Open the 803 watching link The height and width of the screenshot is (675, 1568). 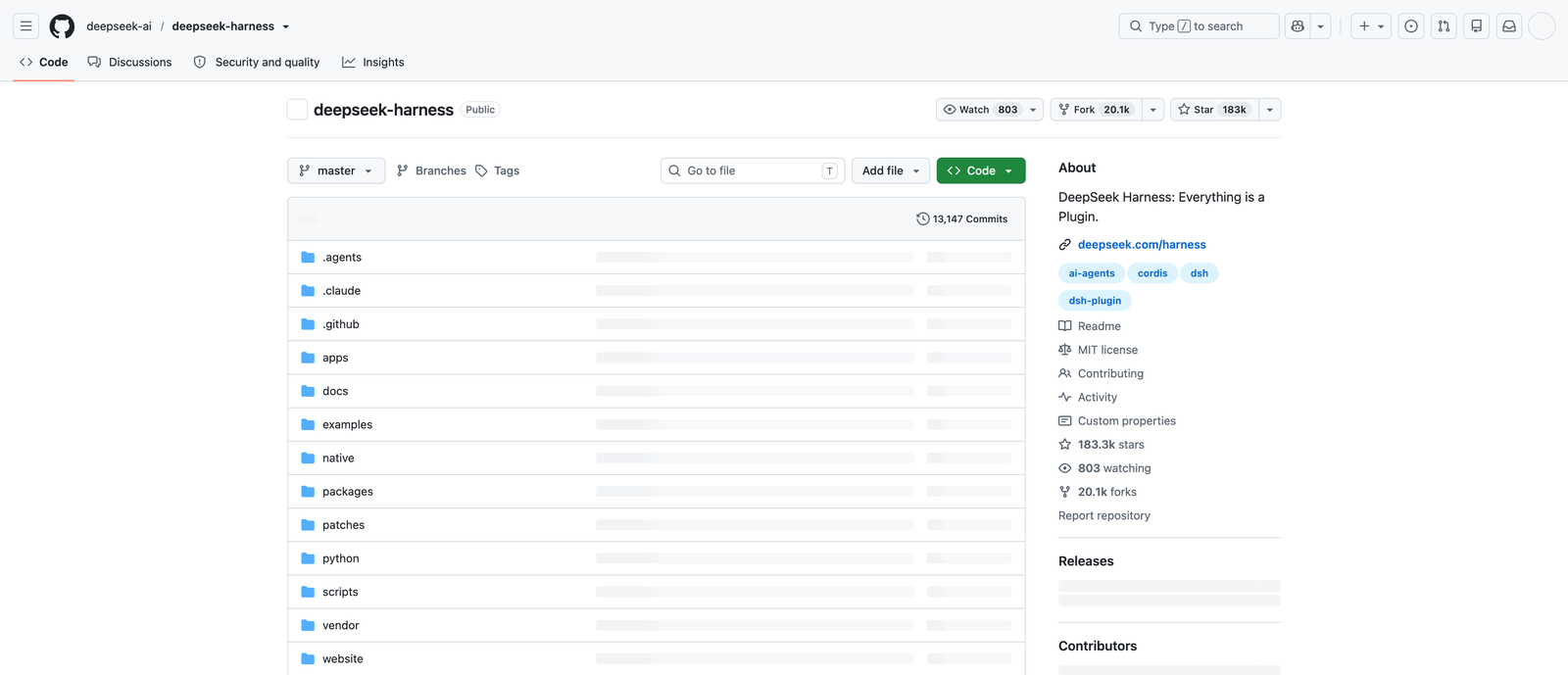(1105, 468)
